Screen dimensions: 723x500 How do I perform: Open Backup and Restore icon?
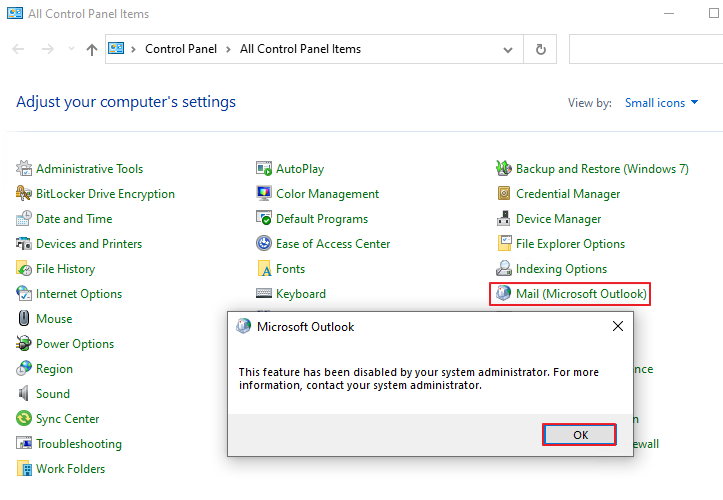(504, 168)
